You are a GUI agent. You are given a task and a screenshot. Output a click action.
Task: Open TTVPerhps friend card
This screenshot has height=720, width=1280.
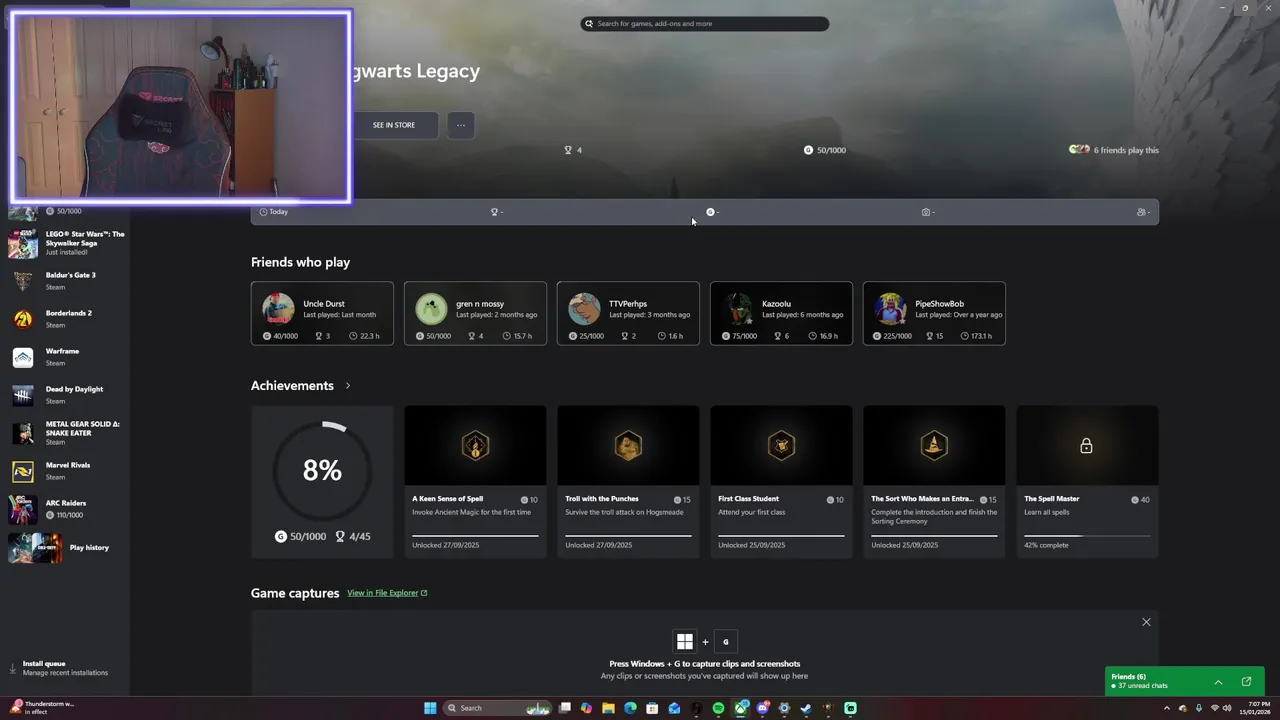[628, 313]
